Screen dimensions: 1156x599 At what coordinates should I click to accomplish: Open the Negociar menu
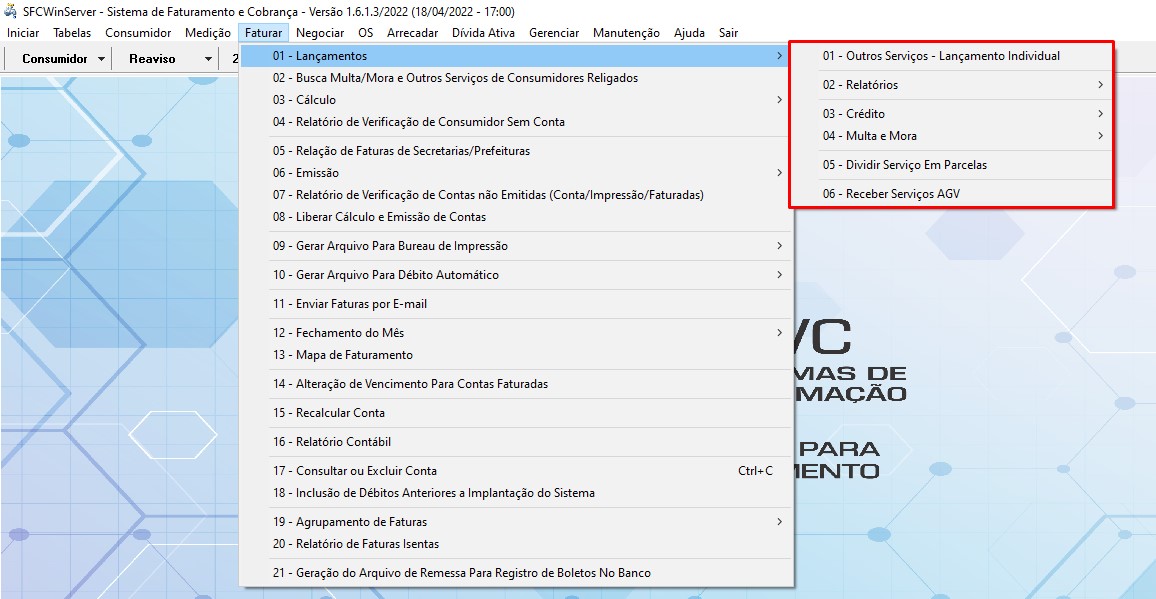point(320,33)
